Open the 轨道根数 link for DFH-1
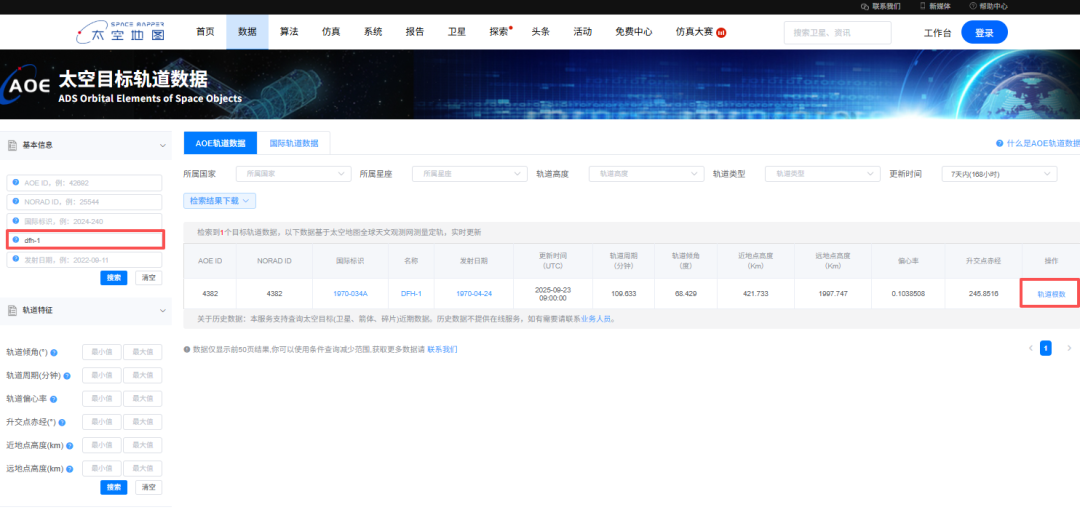Screen dimensions: 1080x526 tap(1050, 294)
